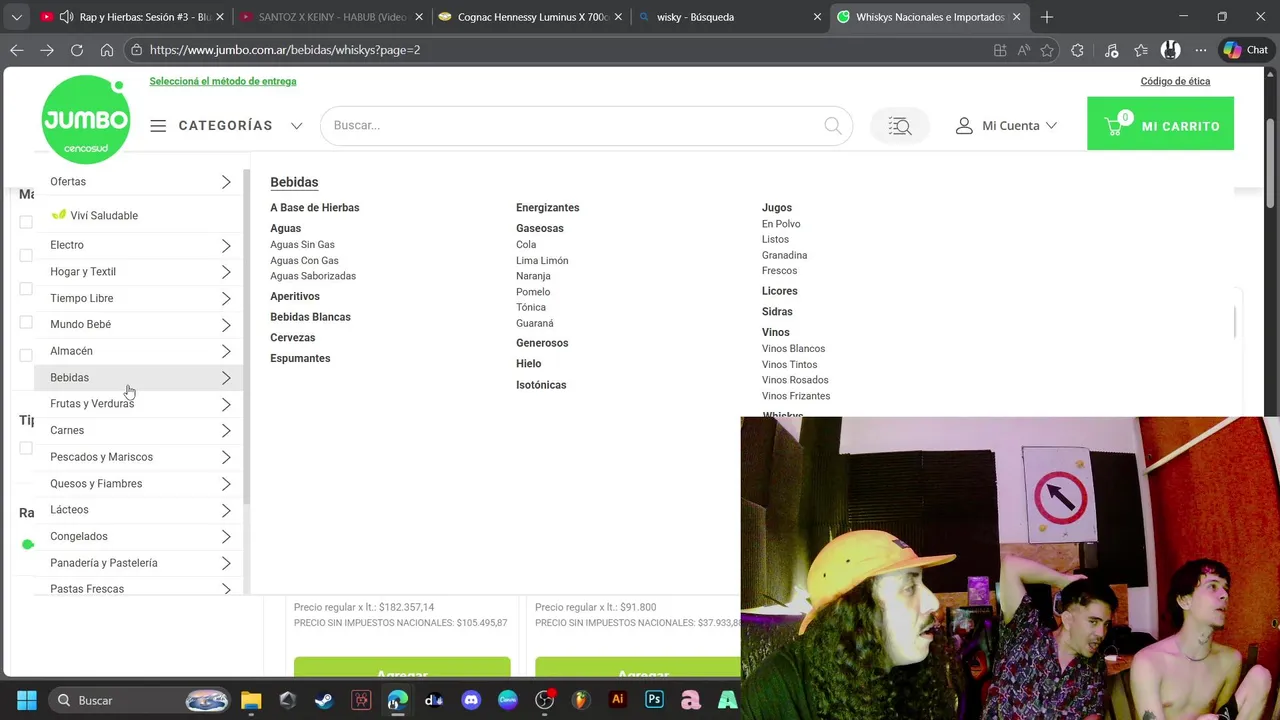
Task: Open Código de ética link
Action: coord(1175,81)
